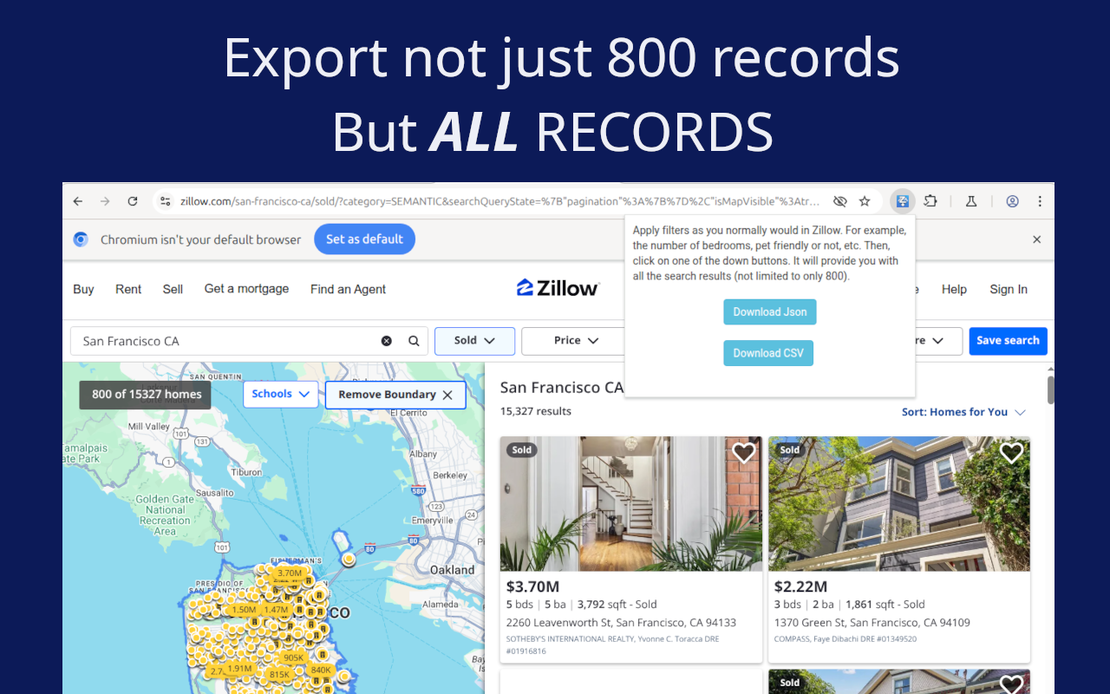Bookmark this page with the star icon
Viewport: 1110px width, 694px height.
[865, 201]
